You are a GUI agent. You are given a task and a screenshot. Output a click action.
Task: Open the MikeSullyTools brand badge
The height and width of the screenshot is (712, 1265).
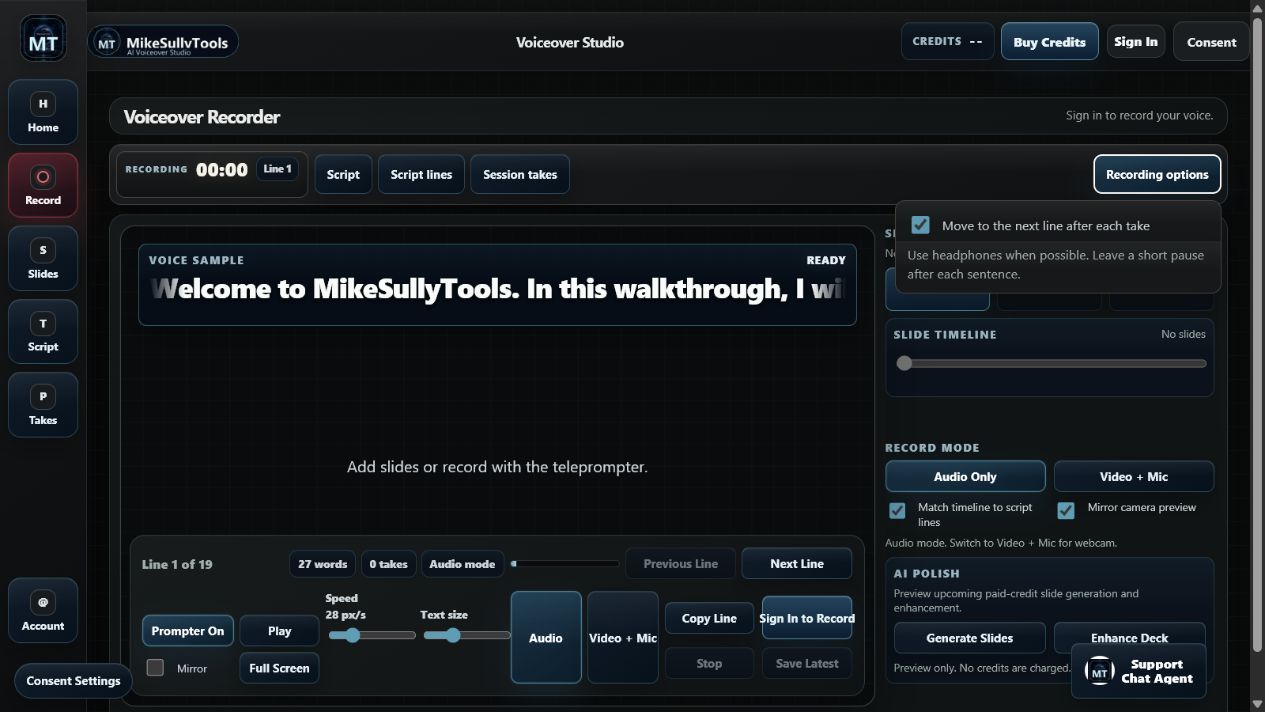point(163,42)
